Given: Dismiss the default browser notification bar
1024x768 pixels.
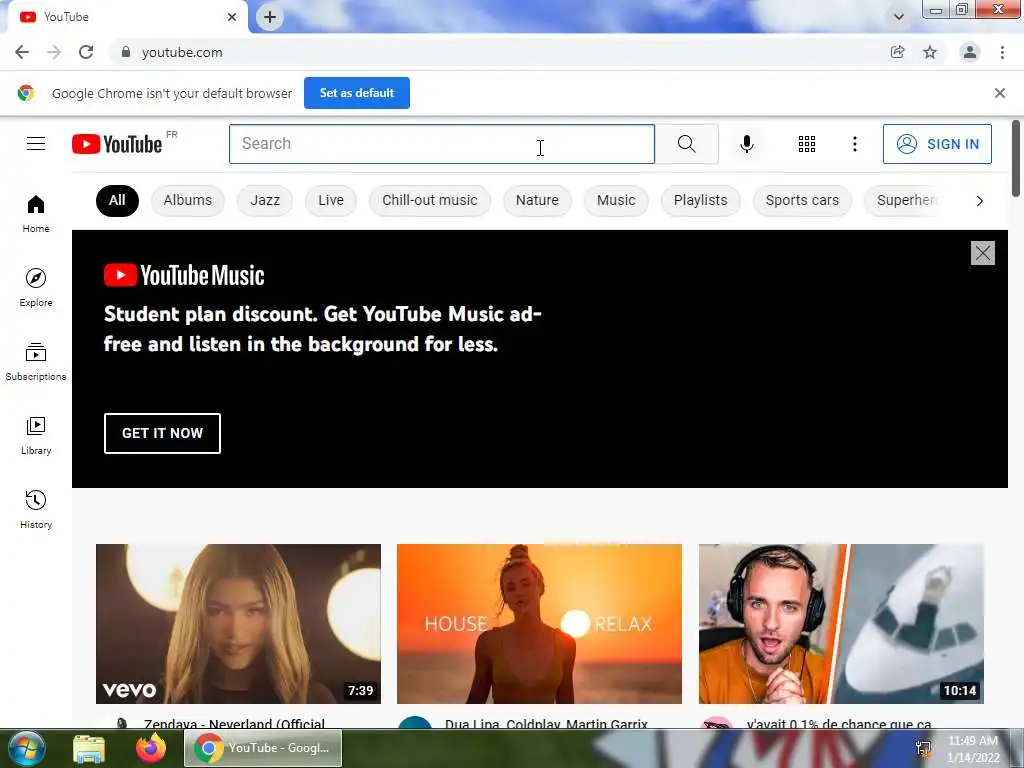Looking at the screenshot, I should click(x=1000, y=93).
